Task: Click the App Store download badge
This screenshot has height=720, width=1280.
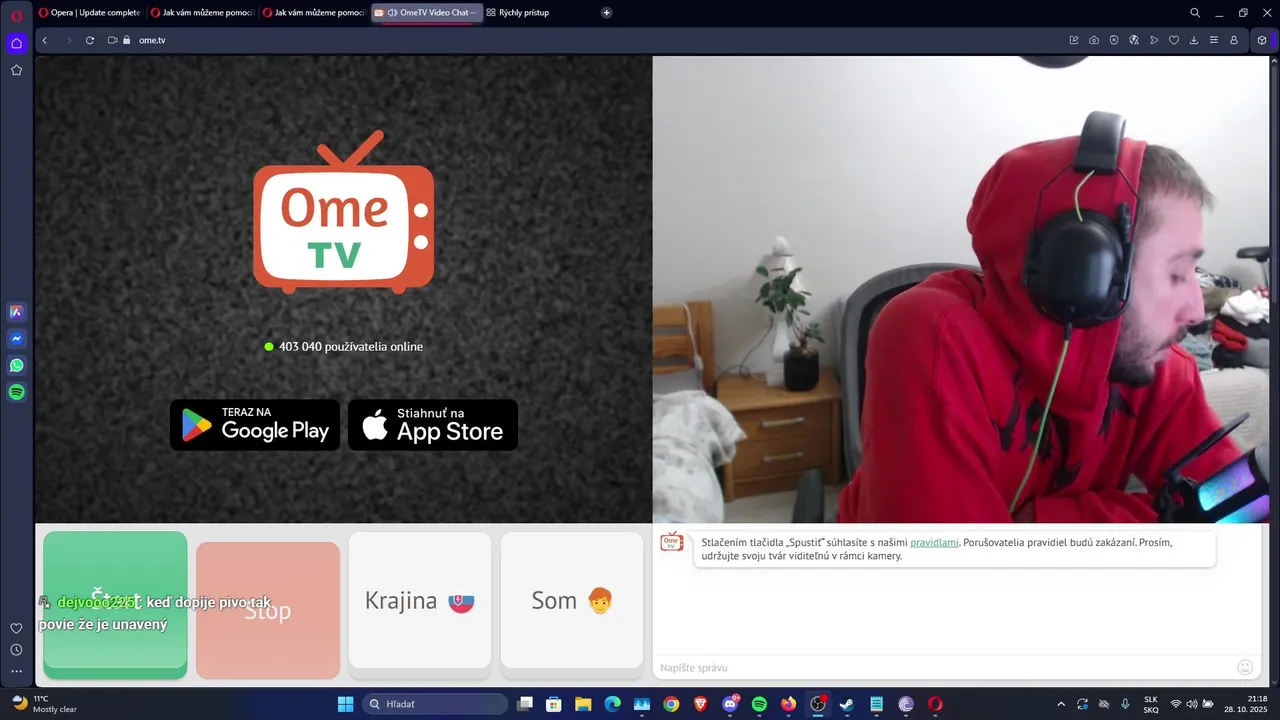Action: point(433,425)
